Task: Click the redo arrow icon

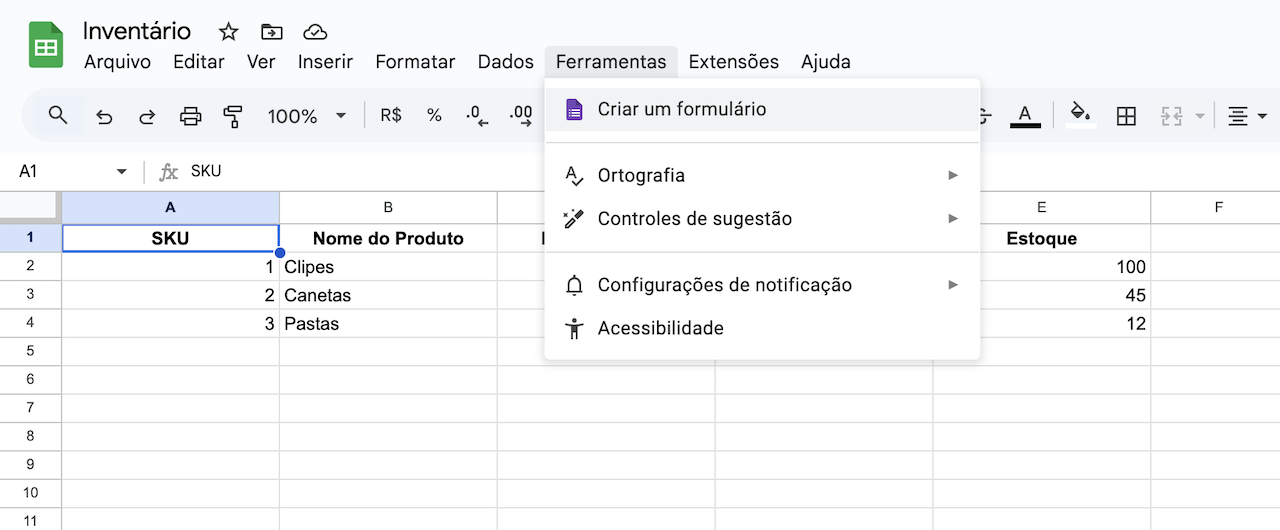Action: (147, 116)
